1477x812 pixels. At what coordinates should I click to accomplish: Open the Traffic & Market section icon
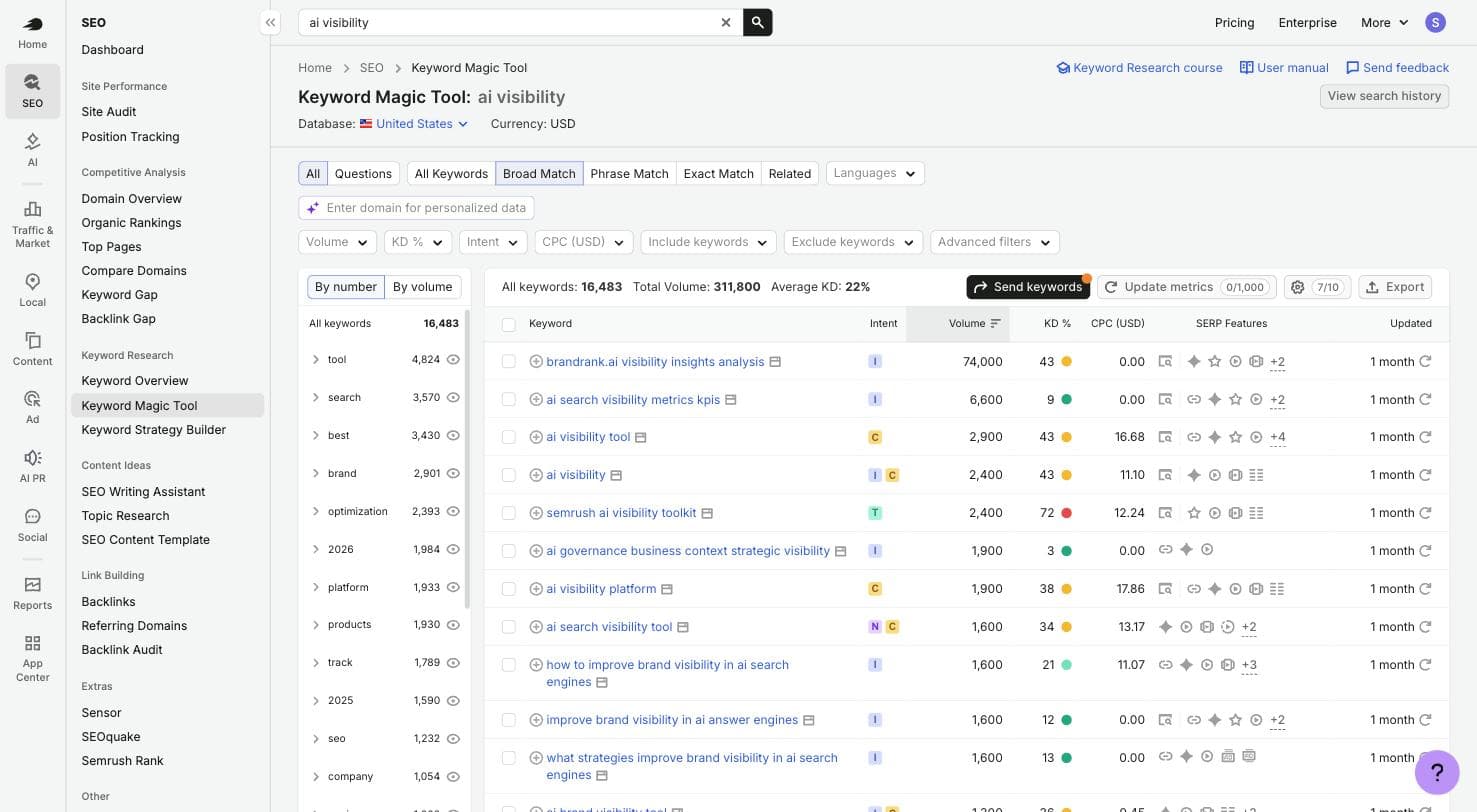tap(32, 222)
